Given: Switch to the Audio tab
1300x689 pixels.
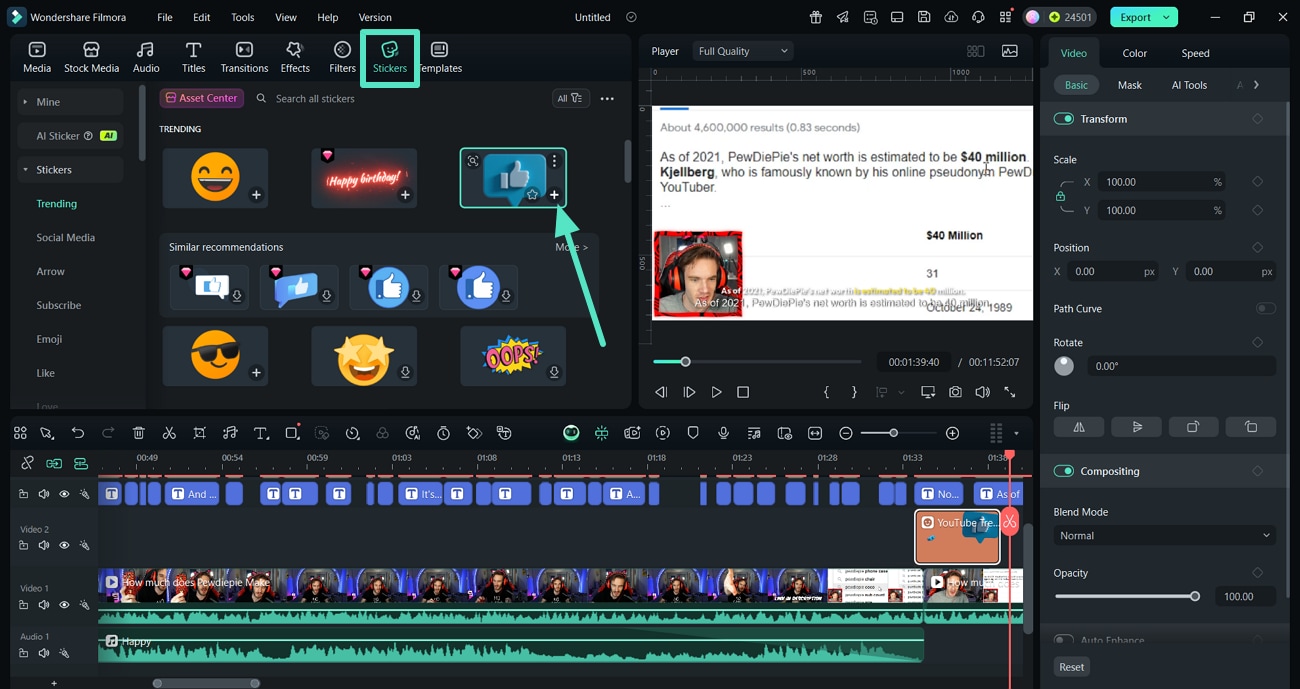Looking at the screenshot, I should pos(146,57).
